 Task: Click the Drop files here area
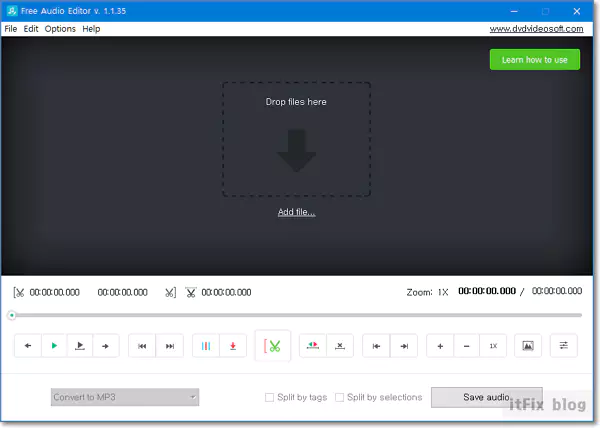coord(297,139)
